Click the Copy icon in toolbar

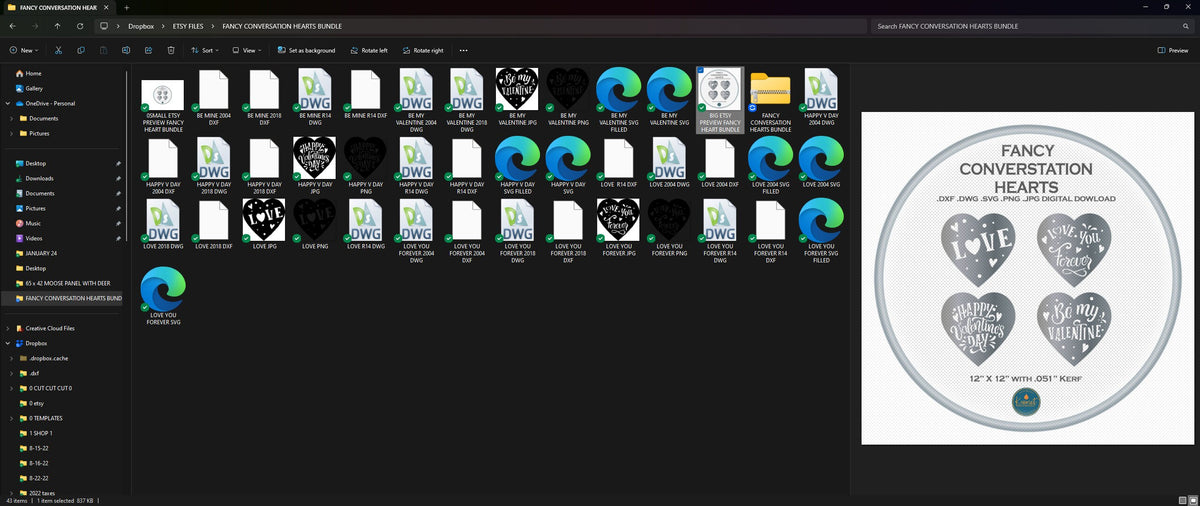click(x=80, y=50)
